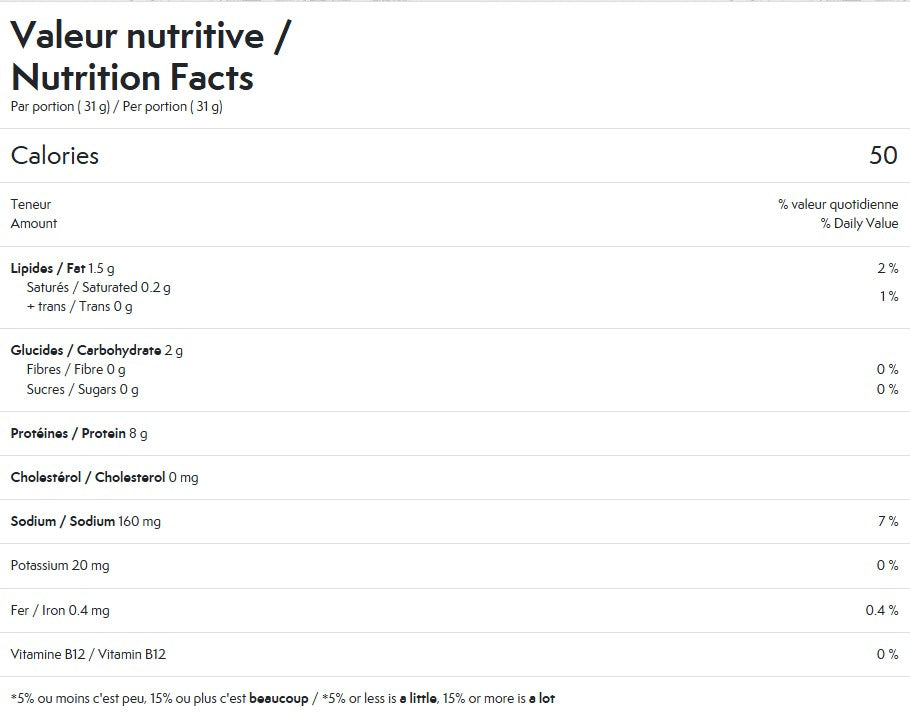The image size is (910, 720).
Task: Click the Trans 0 g line
Action: 79,306
